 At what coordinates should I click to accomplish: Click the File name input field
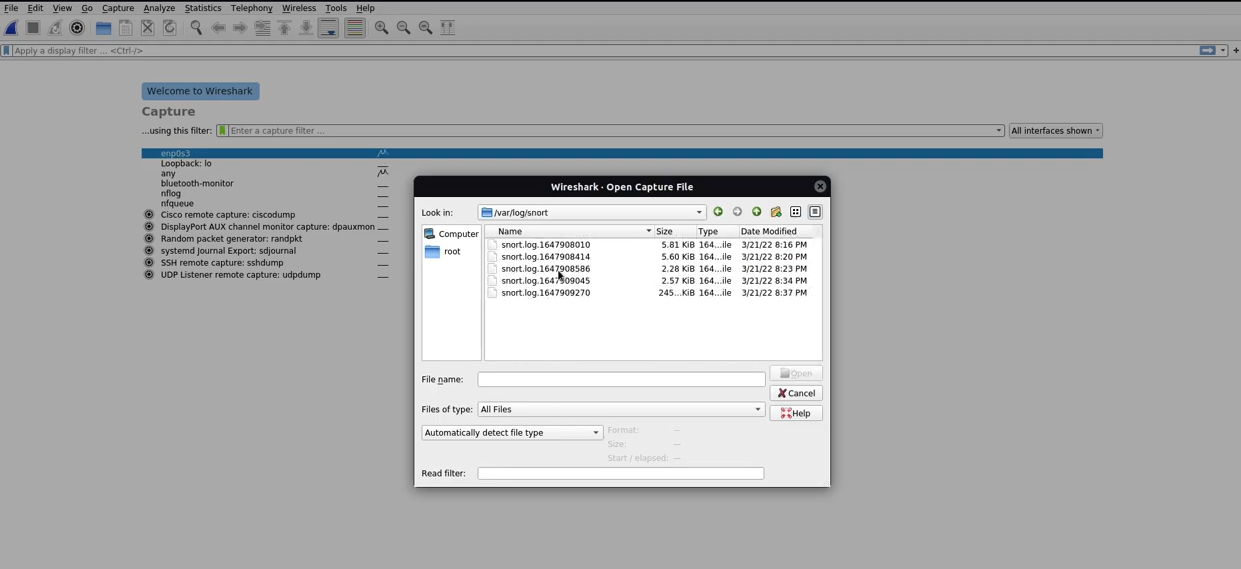(621, 380)
